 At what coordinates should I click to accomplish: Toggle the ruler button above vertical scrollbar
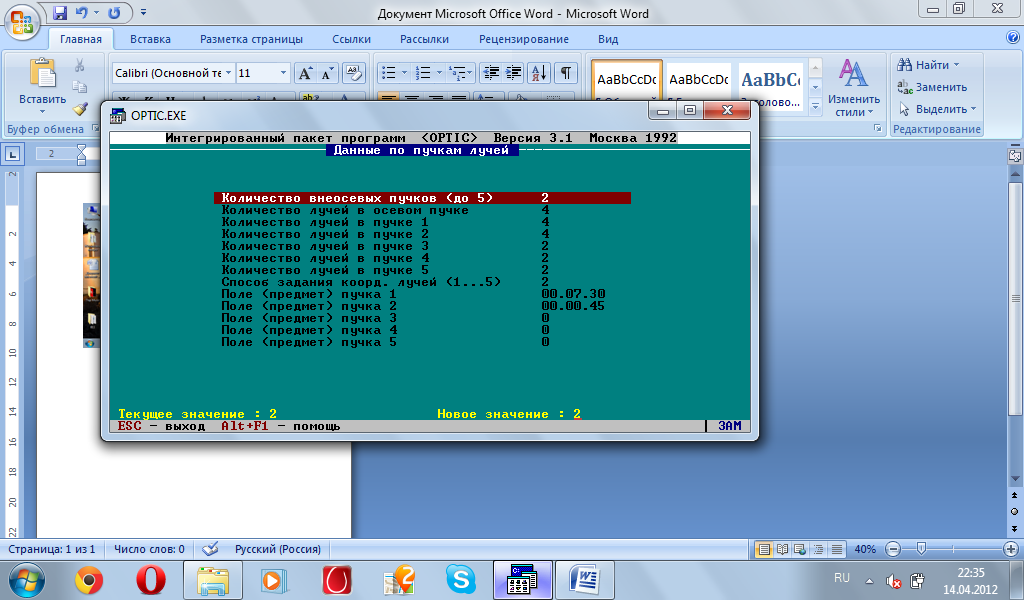[1015, 156]
